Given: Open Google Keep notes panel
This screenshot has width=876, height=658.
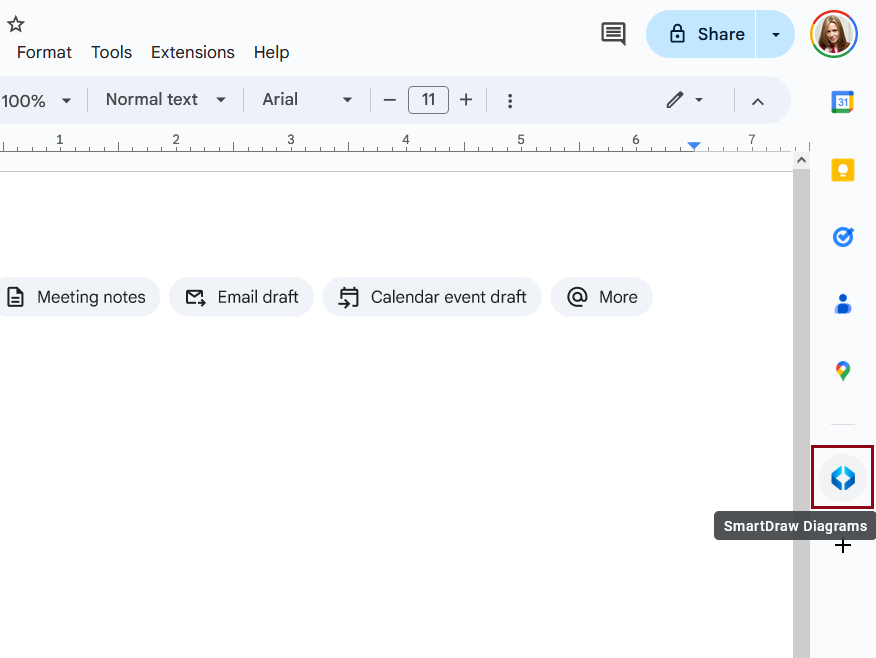Looking at the screenshot, I should click(842, 170).
